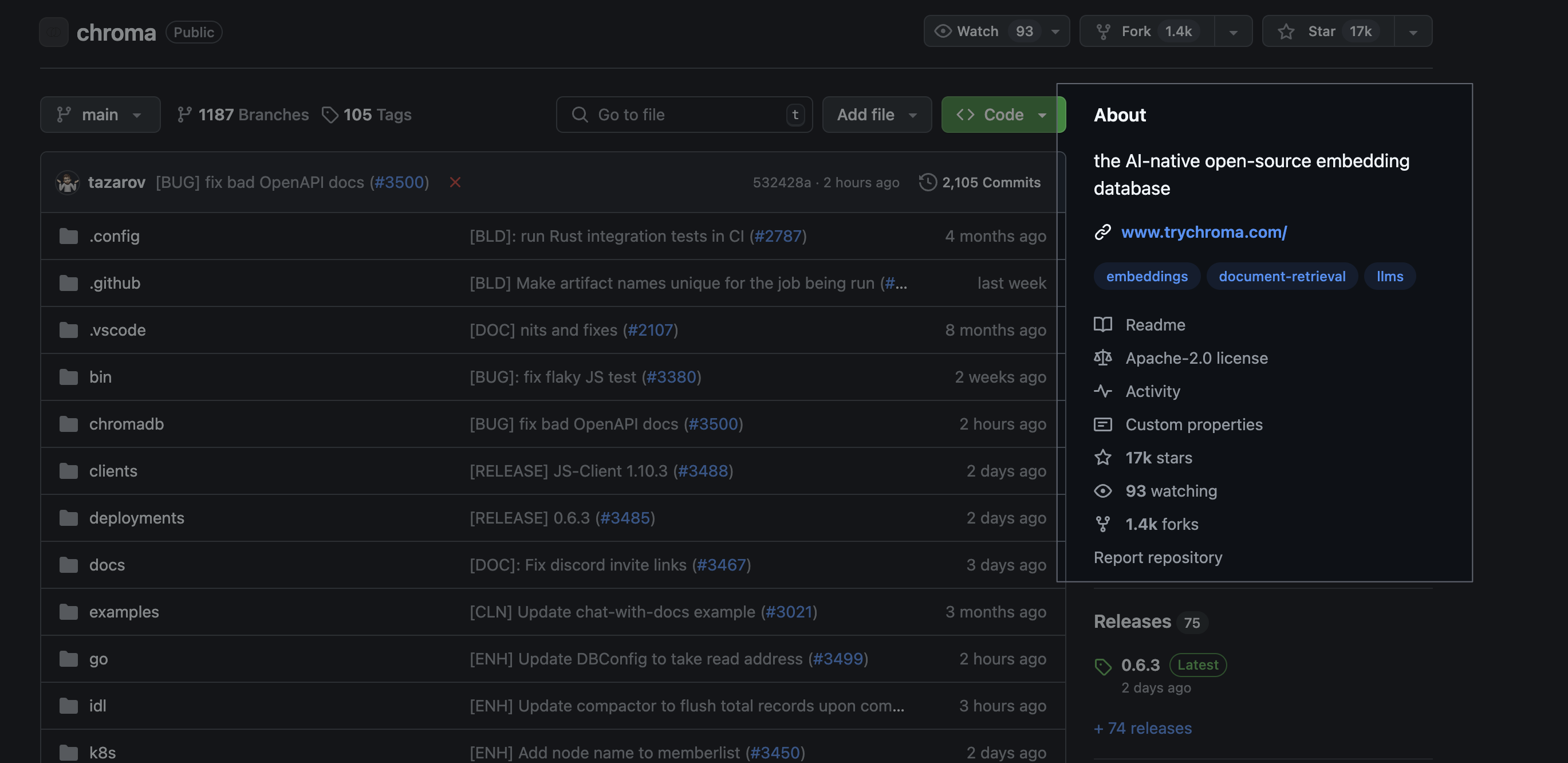The height and width of the screenshot is (763, 1568).
Task: Open tazarov's profile name link
Action: [x=116, y=182]
